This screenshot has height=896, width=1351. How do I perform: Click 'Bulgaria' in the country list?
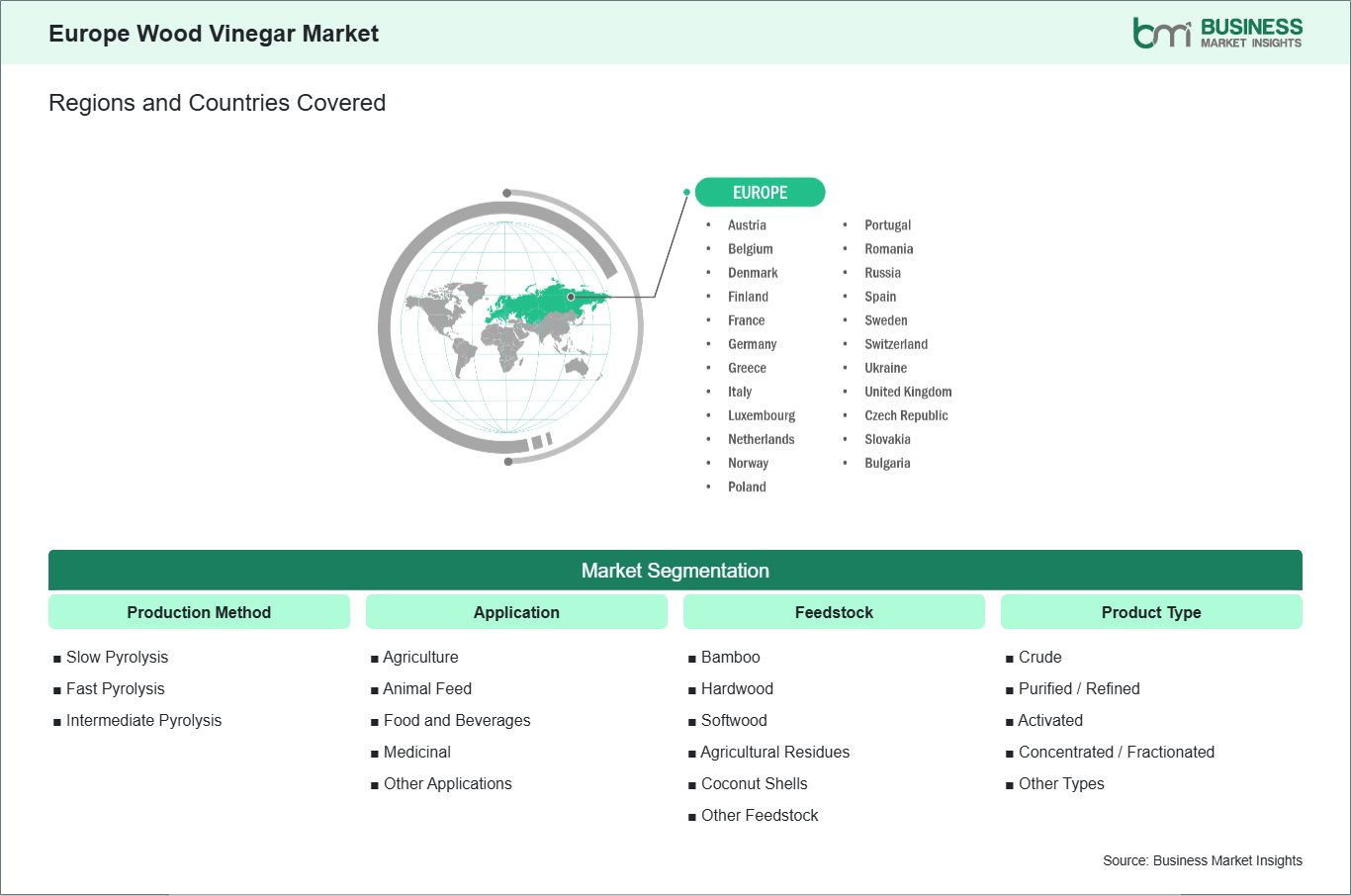pos(887,463)
